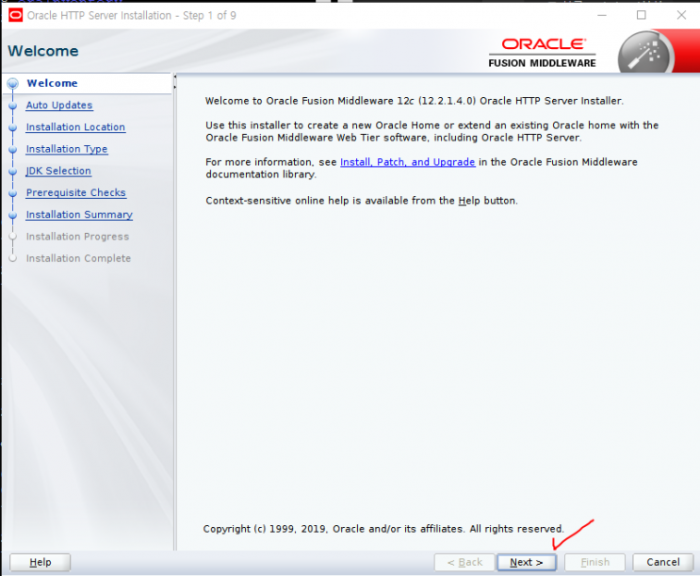Maximize the installer window
This screenshot has width=700, height=576.
point(641,15)
